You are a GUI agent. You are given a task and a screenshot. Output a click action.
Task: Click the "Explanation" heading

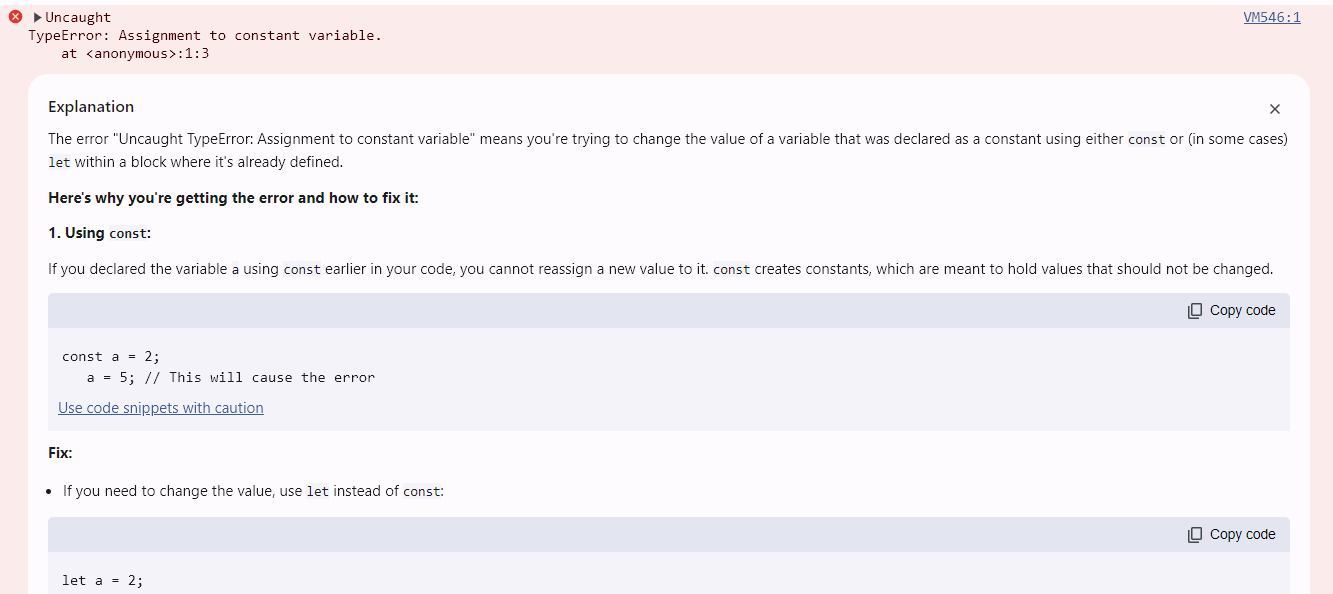[91, 107]
